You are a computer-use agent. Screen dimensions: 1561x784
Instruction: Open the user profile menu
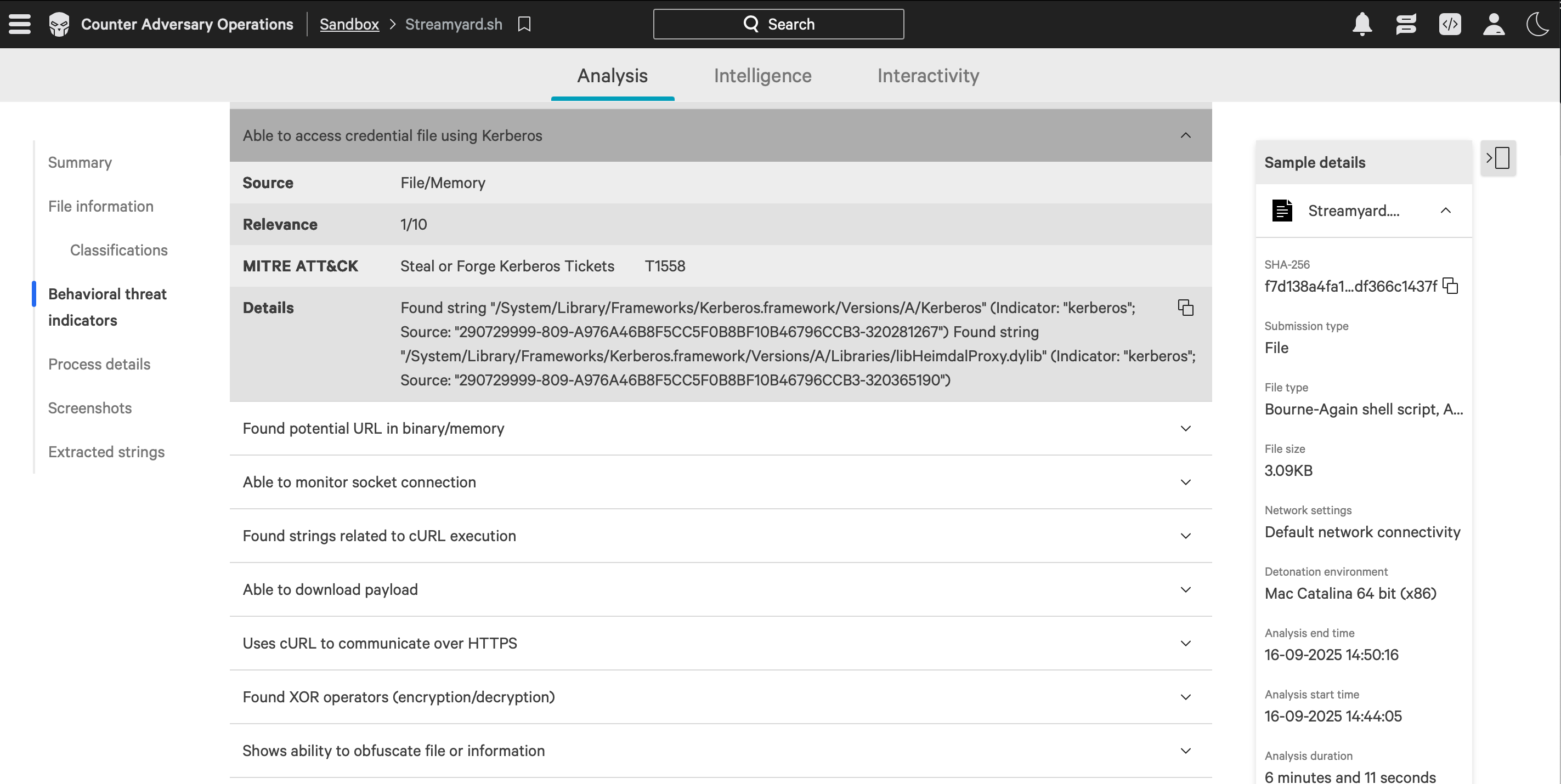[x=1493, y=24]
